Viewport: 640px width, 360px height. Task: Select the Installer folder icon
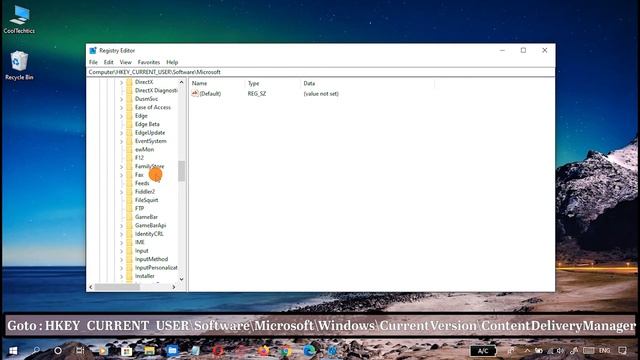coord(129,276)
